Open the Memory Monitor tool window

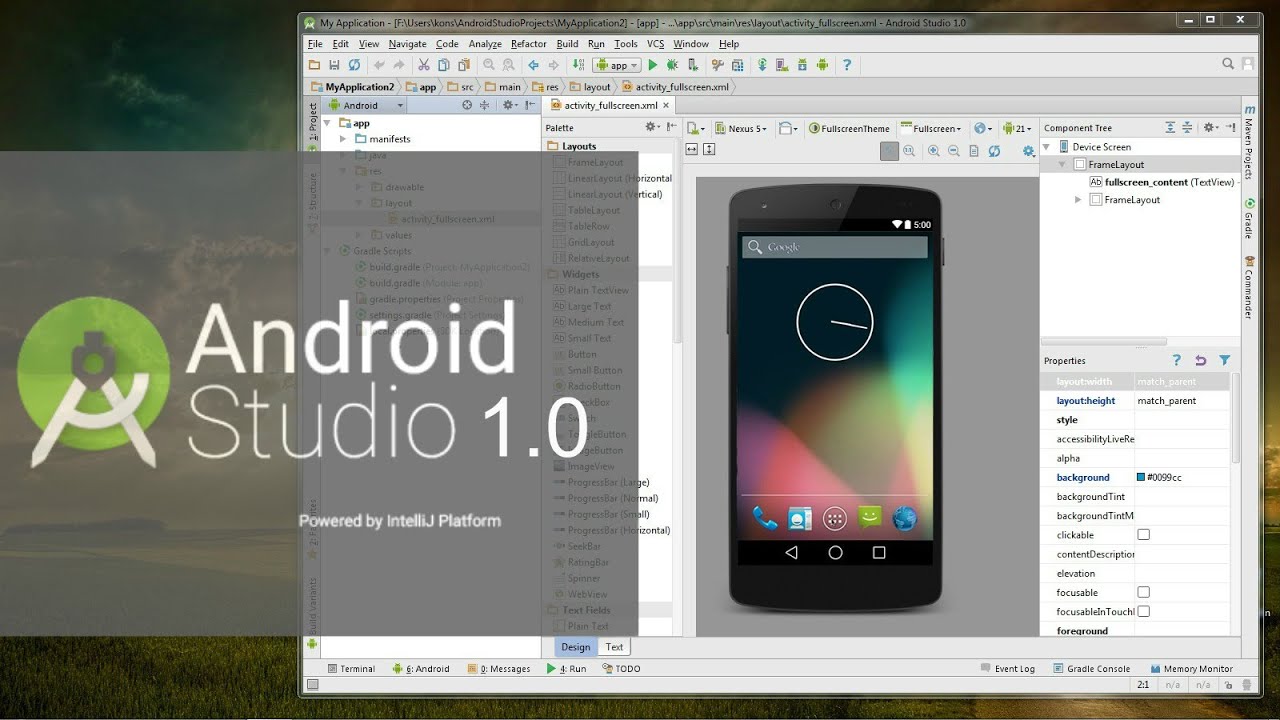[x=1192, y=669]
